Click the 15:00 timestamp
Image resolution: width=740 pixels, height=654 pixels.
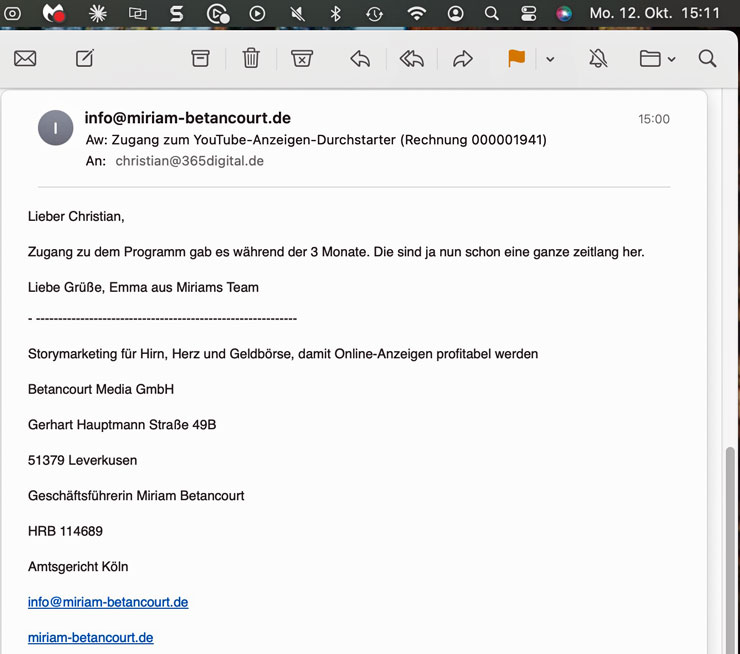click(x=654, y=119)
